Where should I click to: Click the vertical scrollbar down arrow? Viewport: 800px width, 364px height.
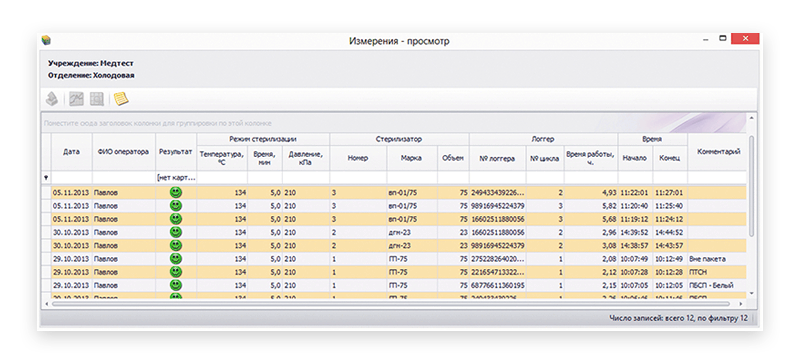pyautogui.click(x=751, y=293)
